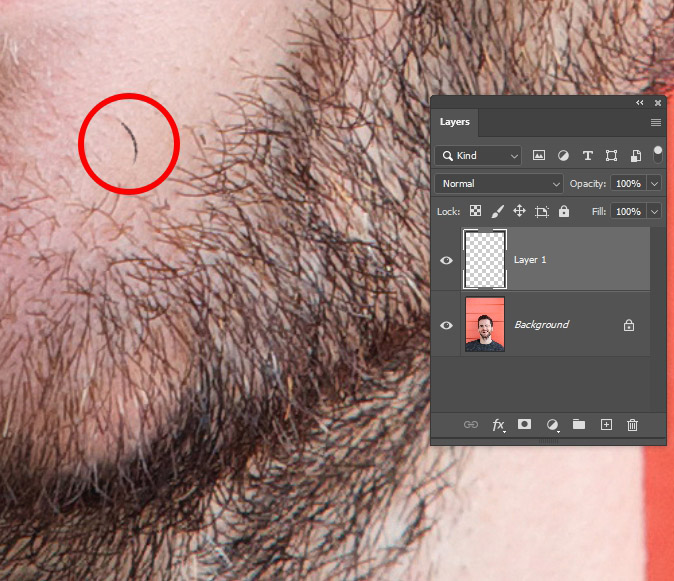Filter layers by smart objects icon
This screenshot has height=581, width=674.
tap(636, 156)
